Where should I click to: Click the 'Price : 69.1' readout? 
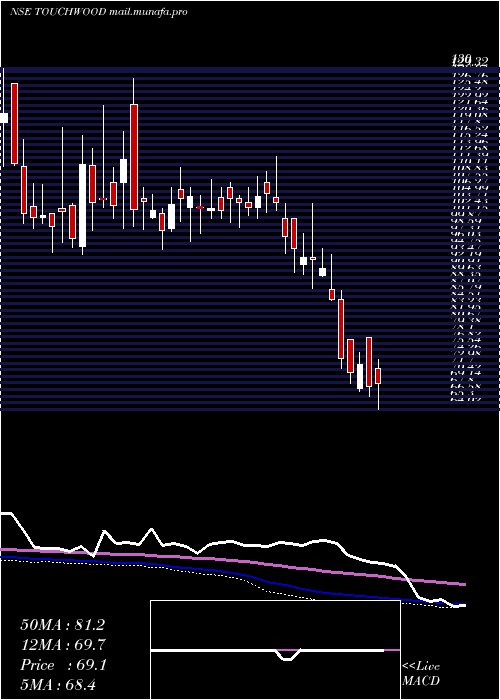(x=63, y=665)
